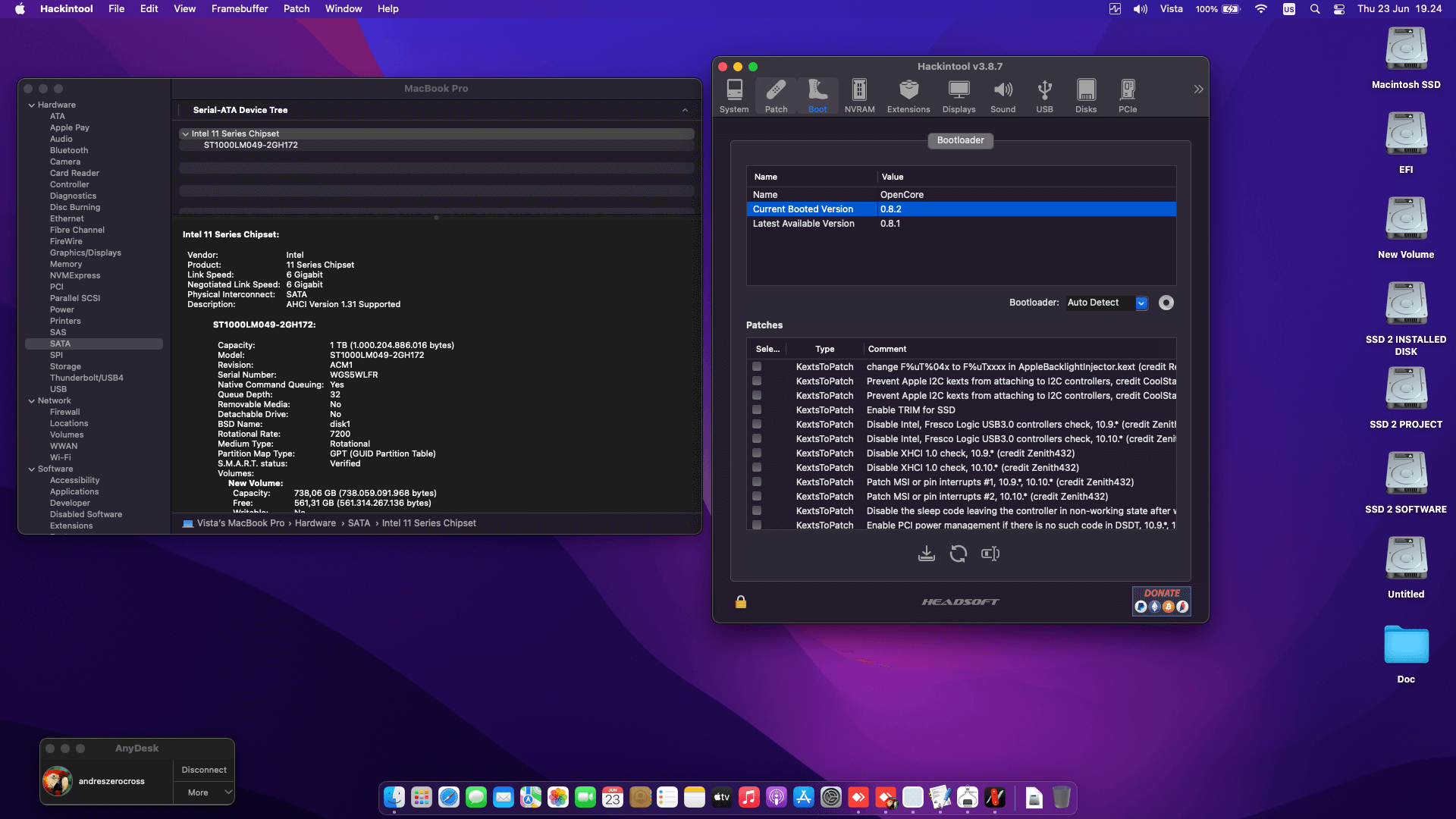
Task: Click the Wi-Fi status icon in menu bar
Action: coord(1261,9)
